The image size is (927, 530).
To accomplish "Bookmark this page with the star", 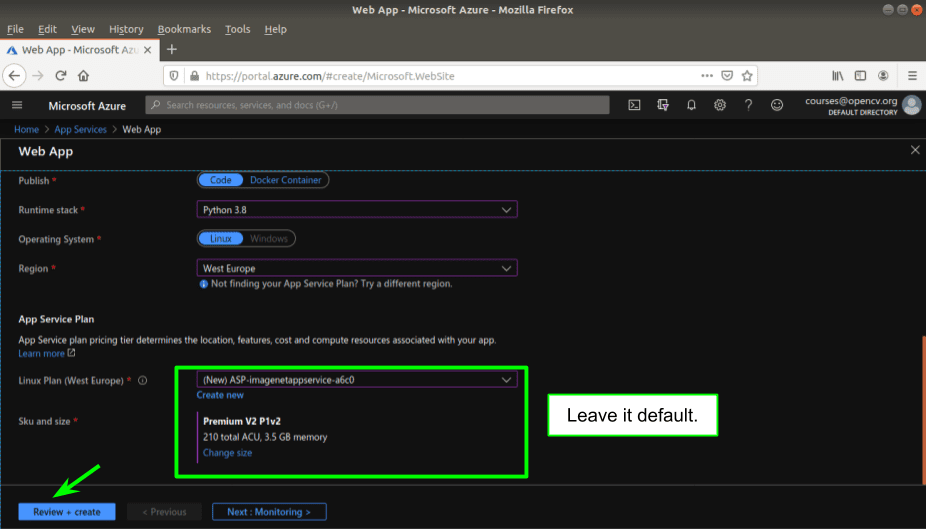I will click(747, 76).
